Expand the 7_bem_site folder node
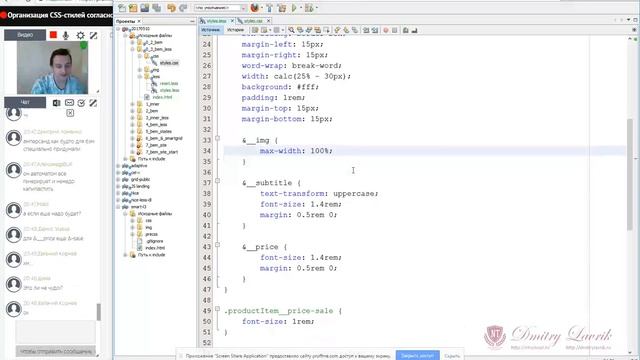 coord(133,145)
